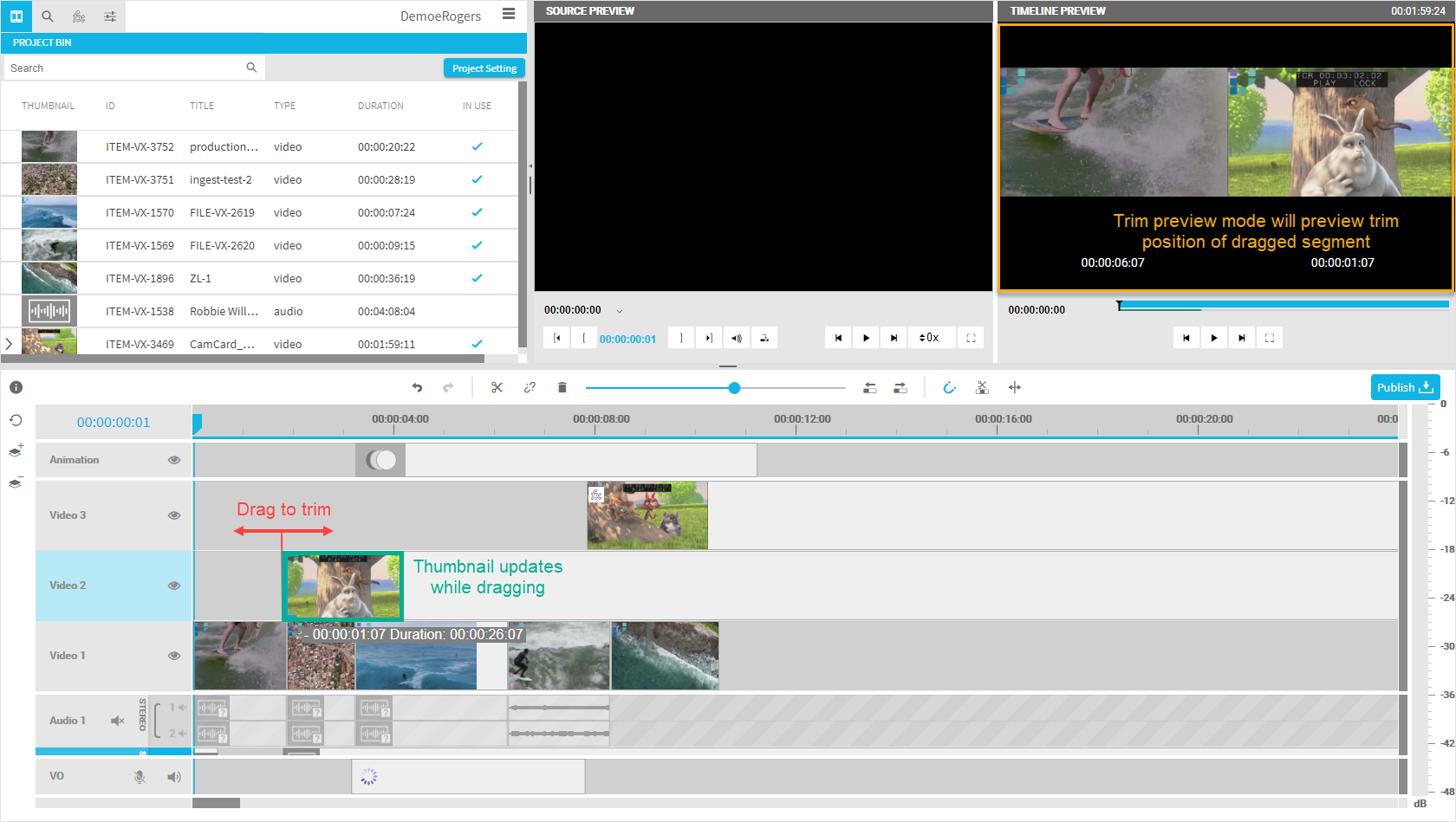
Task: Play the timeline preview
Action: pyautogui.click(x=1213, y=338)
